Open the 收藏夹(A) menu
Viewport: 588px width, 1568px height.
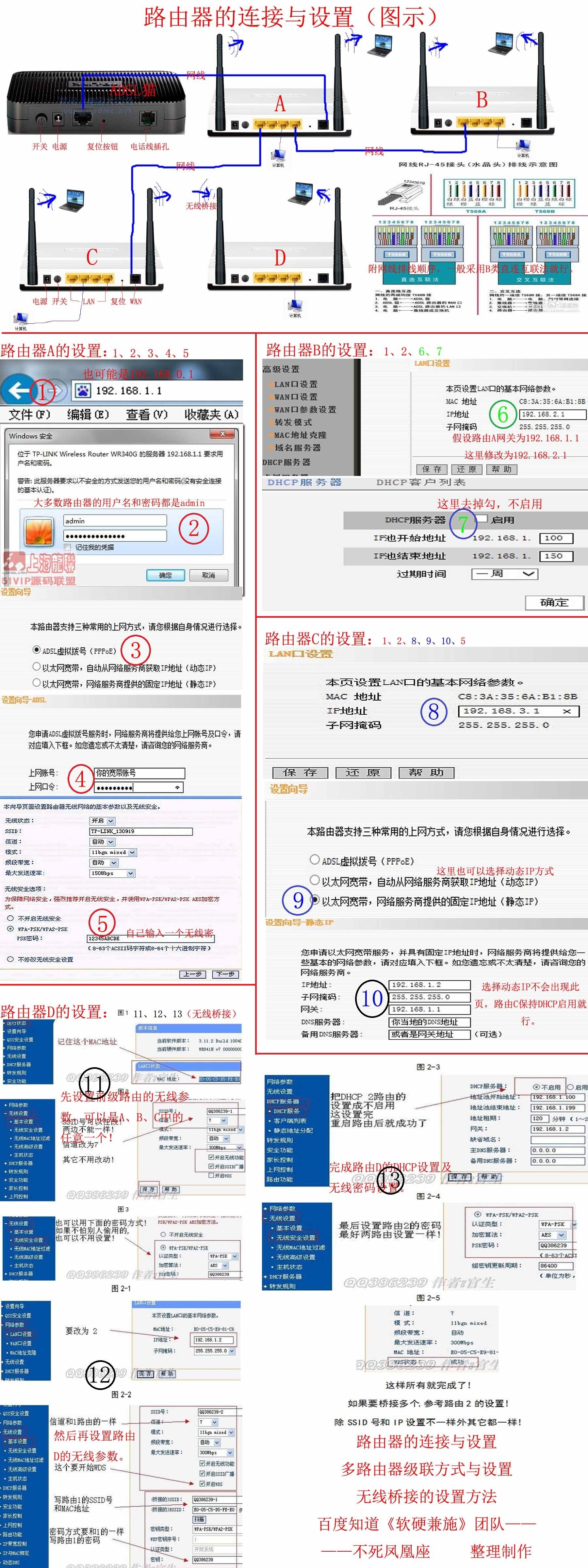pyautogui.click(x=211, y=415)
